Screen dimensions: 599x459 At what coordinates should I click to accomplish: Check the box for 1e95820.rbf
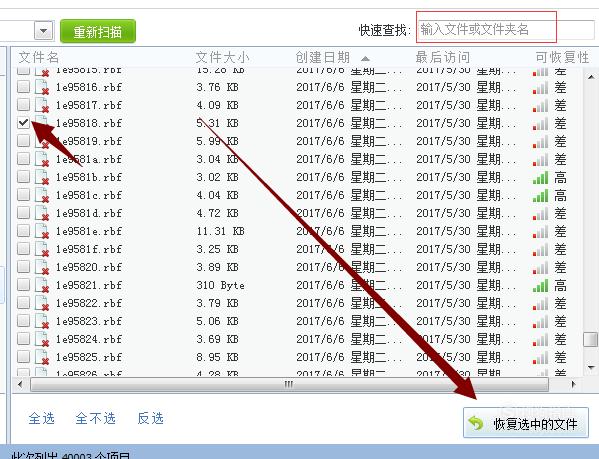coord(24,267)
